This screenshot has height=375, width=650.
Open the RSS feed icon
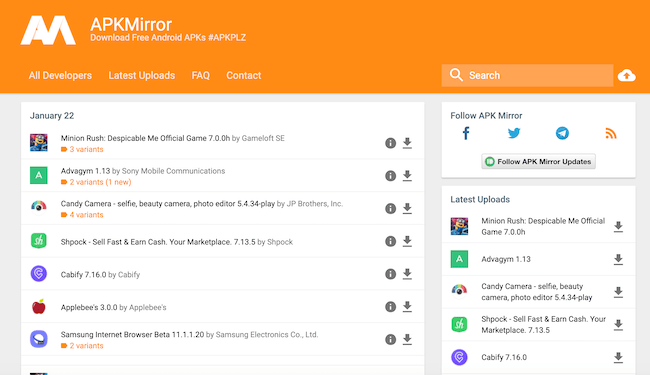pos(611,133)
